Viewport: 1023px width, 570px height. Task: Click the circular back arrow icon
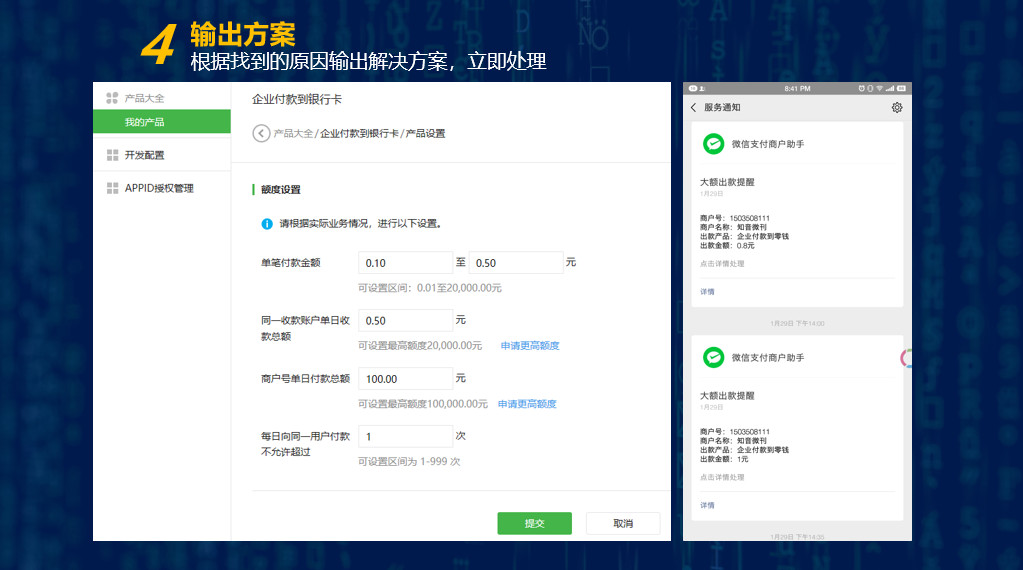261,133
